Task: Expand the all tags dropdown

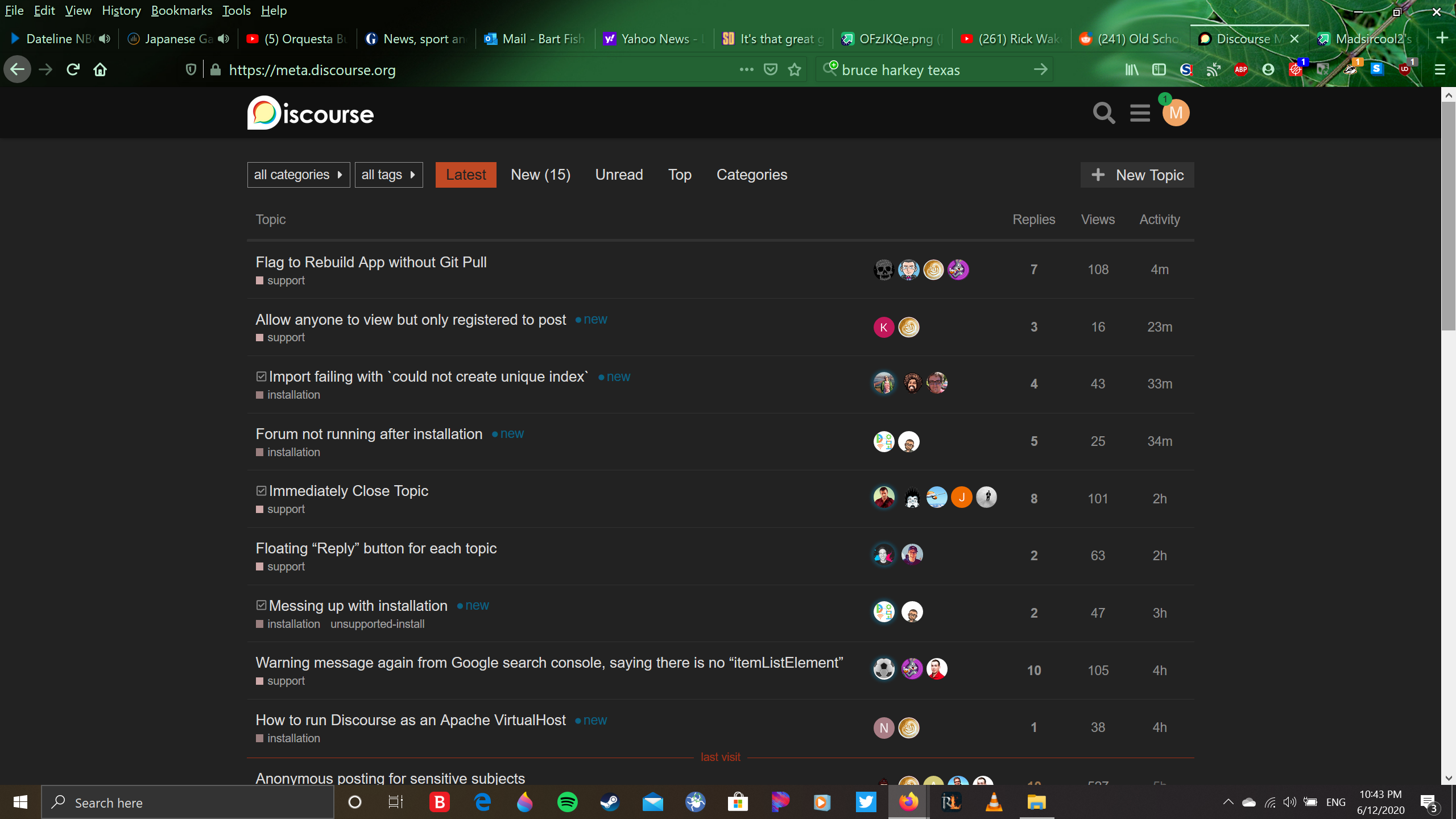Action: point(388,175)
